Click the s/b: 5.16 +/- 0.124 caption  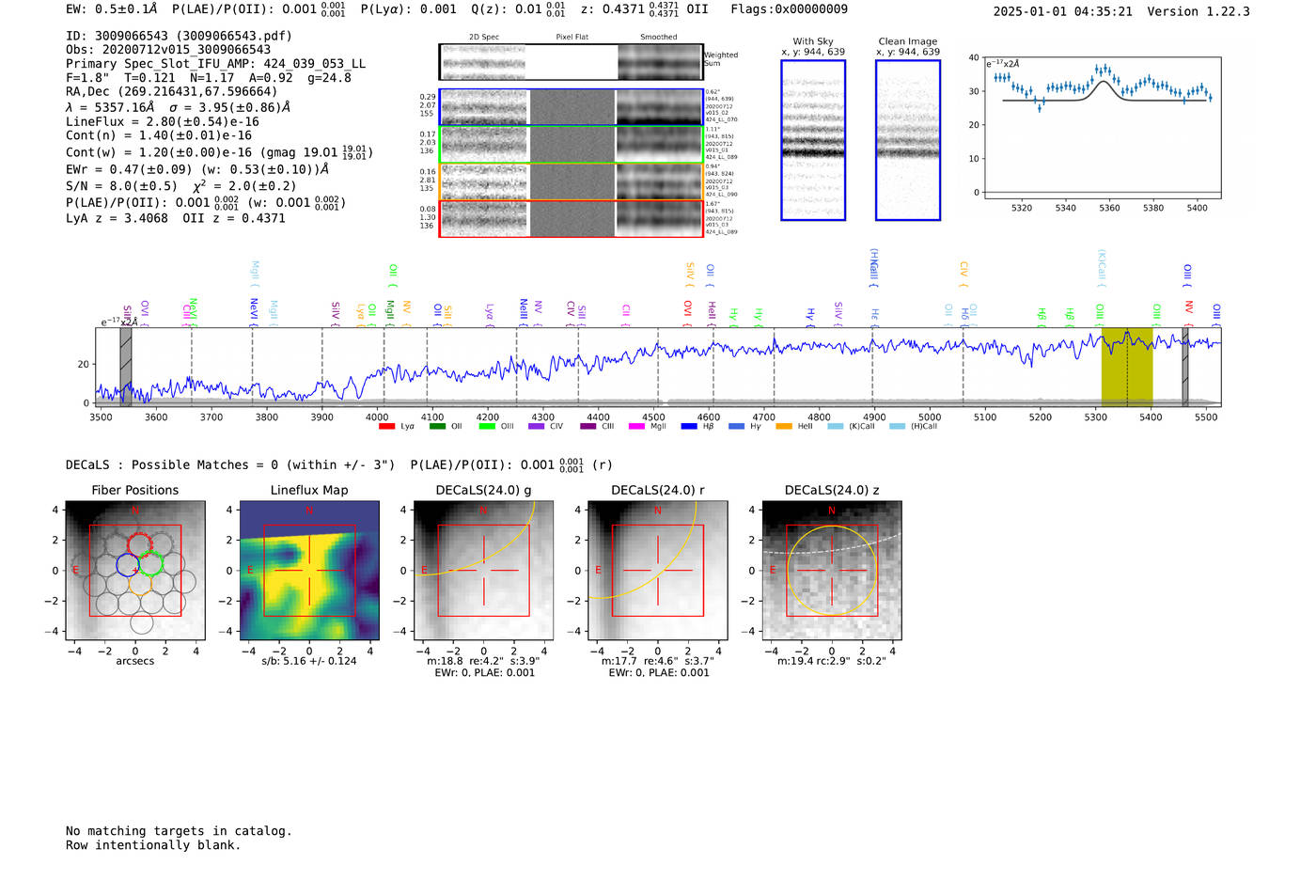click(x=309, y=661)
